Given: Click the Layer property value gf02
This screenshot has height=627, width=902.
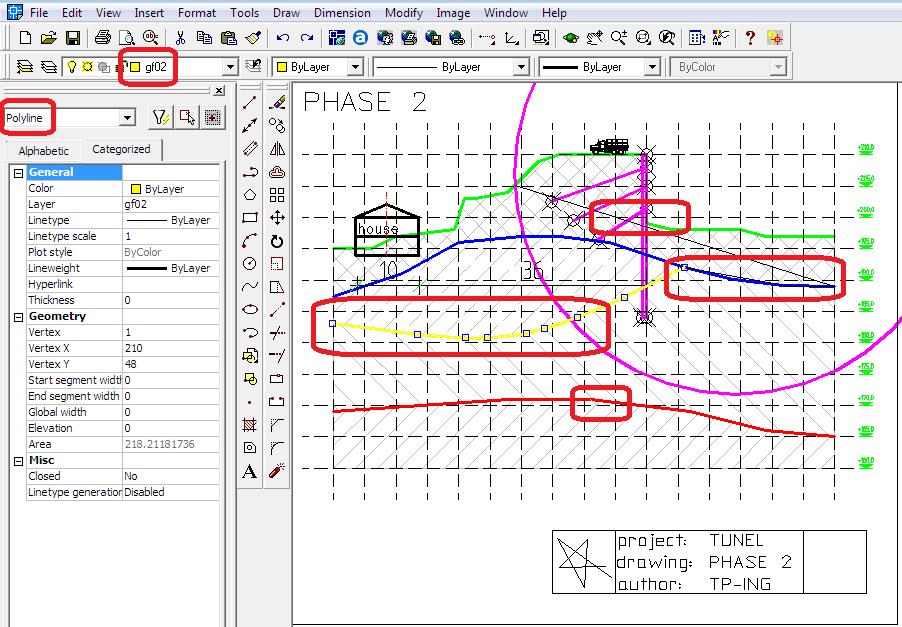Looking at the screenshot, I should 171,204.
